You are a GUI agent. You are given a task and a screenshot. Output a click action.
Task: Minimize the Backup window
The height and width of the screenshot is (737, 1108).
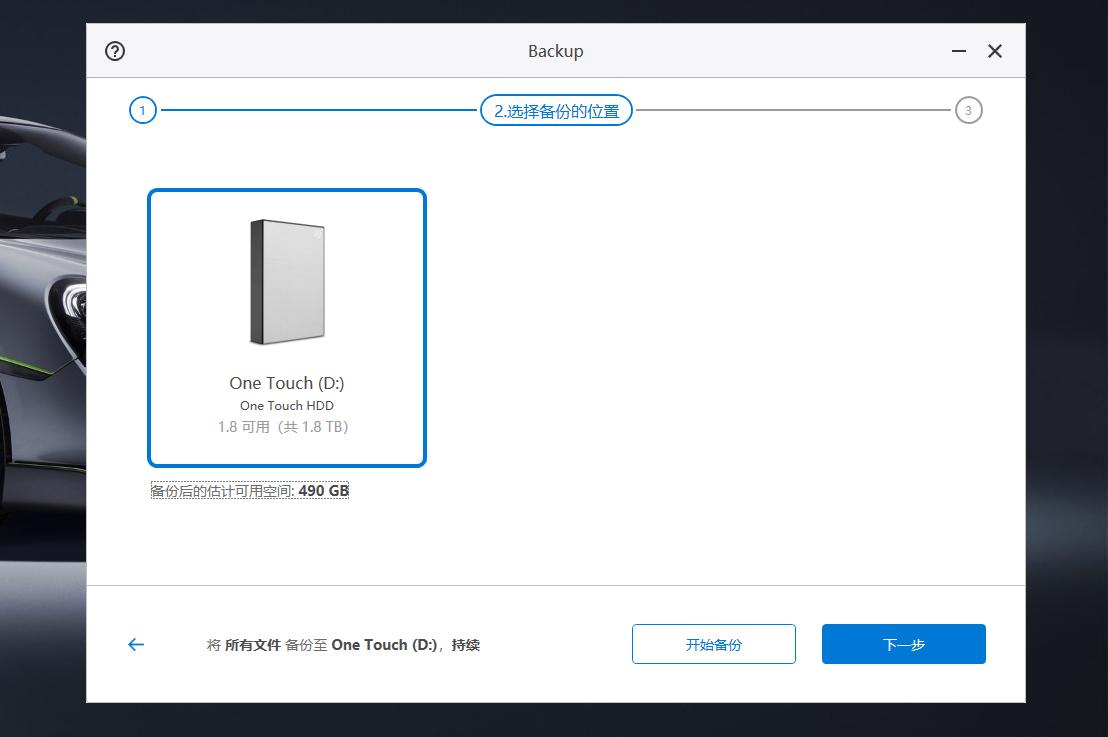959,51
